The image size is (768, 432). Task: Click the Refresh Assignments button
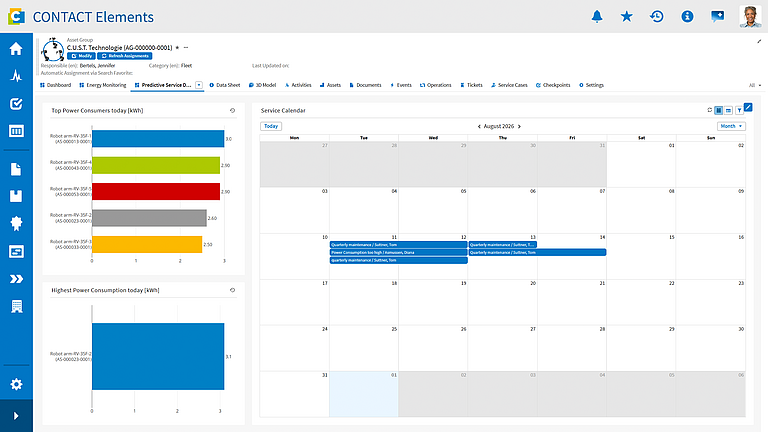124,56
